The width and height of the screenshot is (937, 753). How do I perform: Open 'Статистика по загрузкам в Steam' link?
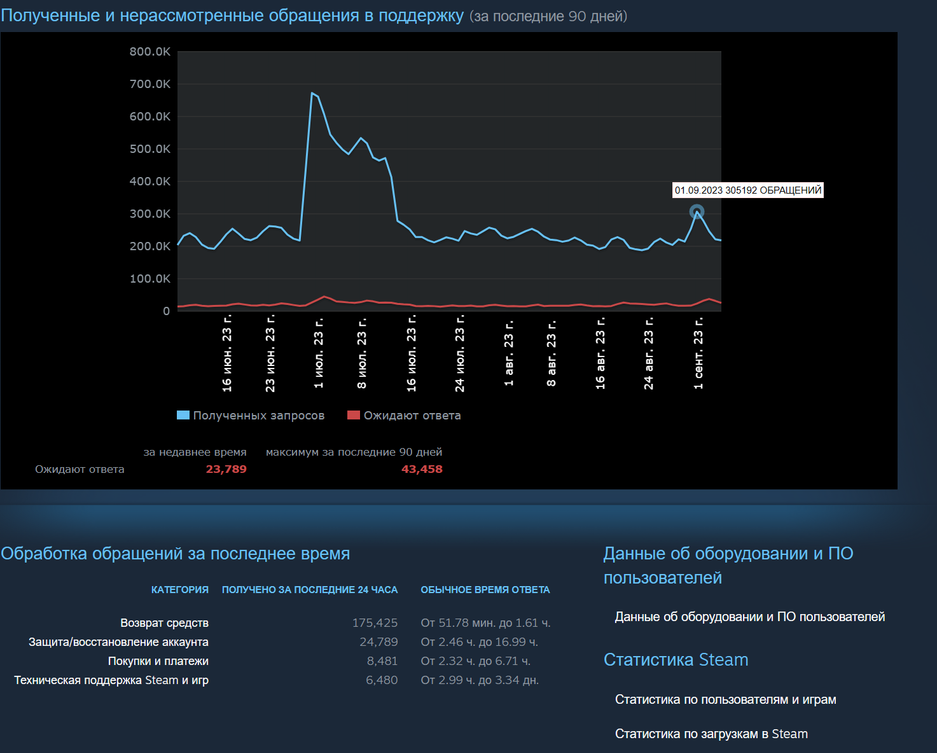(x=711, y=734)
